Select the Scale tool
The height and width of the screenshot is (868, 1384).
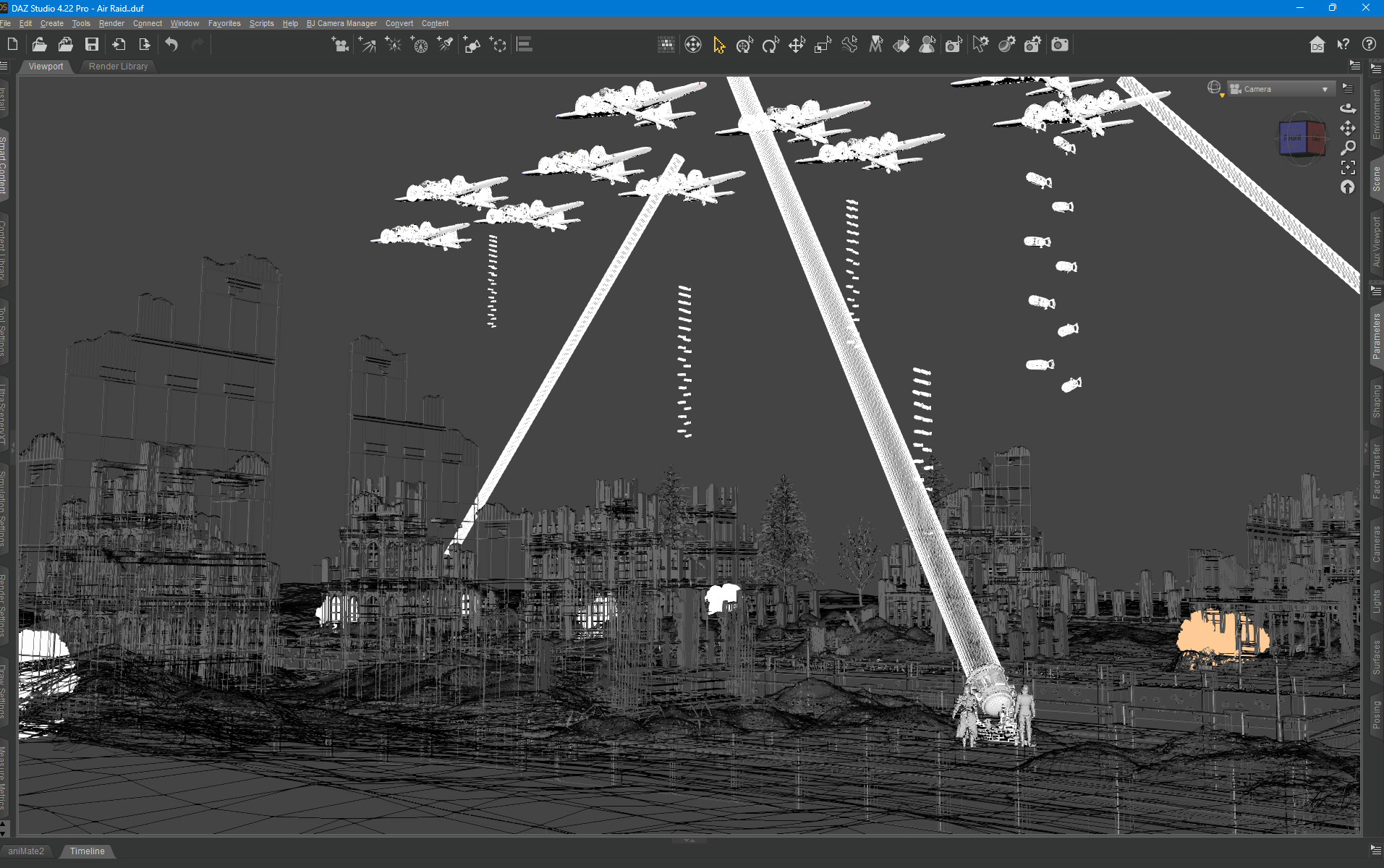pos(823,45)
